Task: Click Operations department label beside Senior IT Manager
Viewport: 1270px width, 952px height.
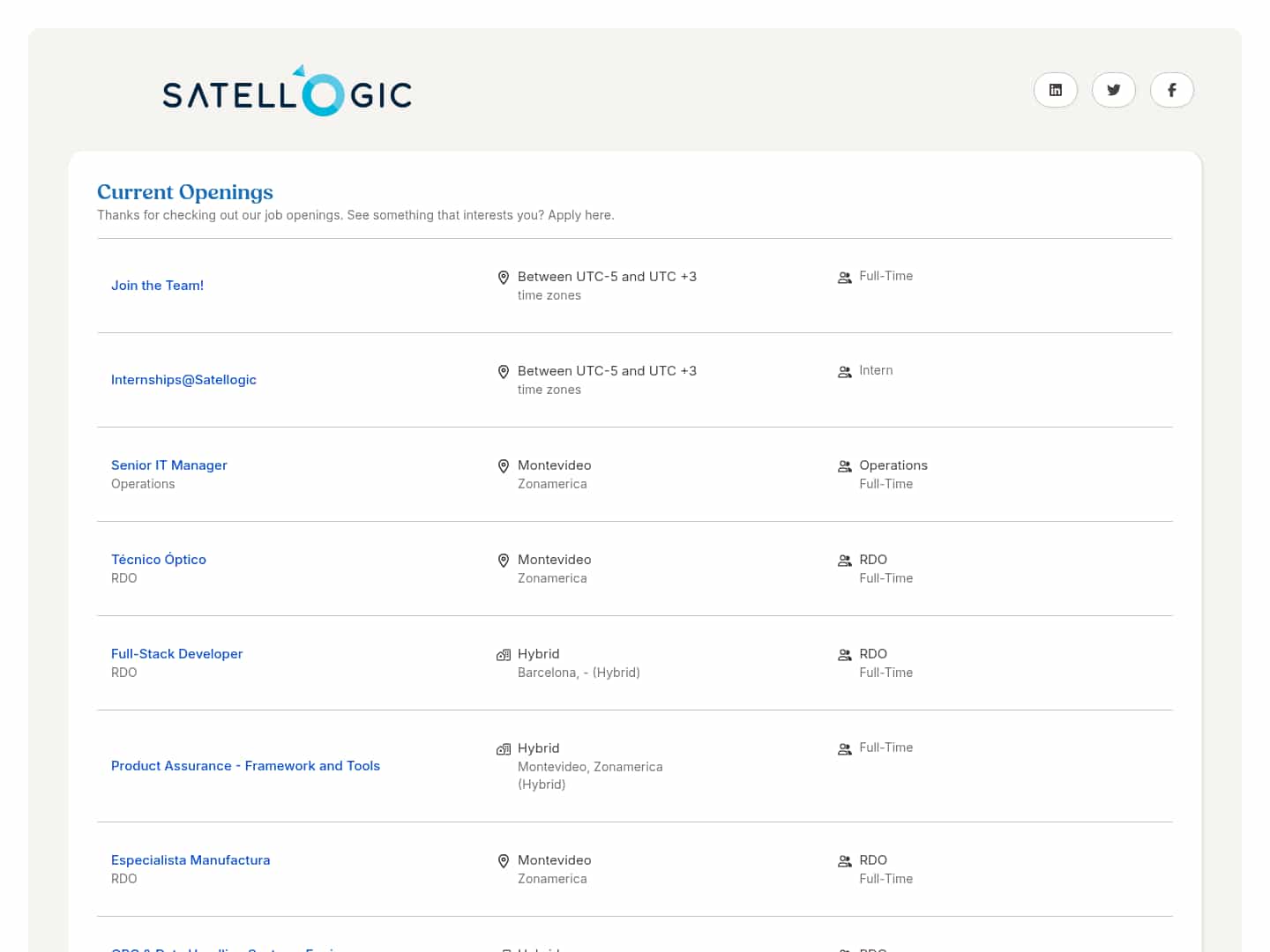Action: [893, 465]
